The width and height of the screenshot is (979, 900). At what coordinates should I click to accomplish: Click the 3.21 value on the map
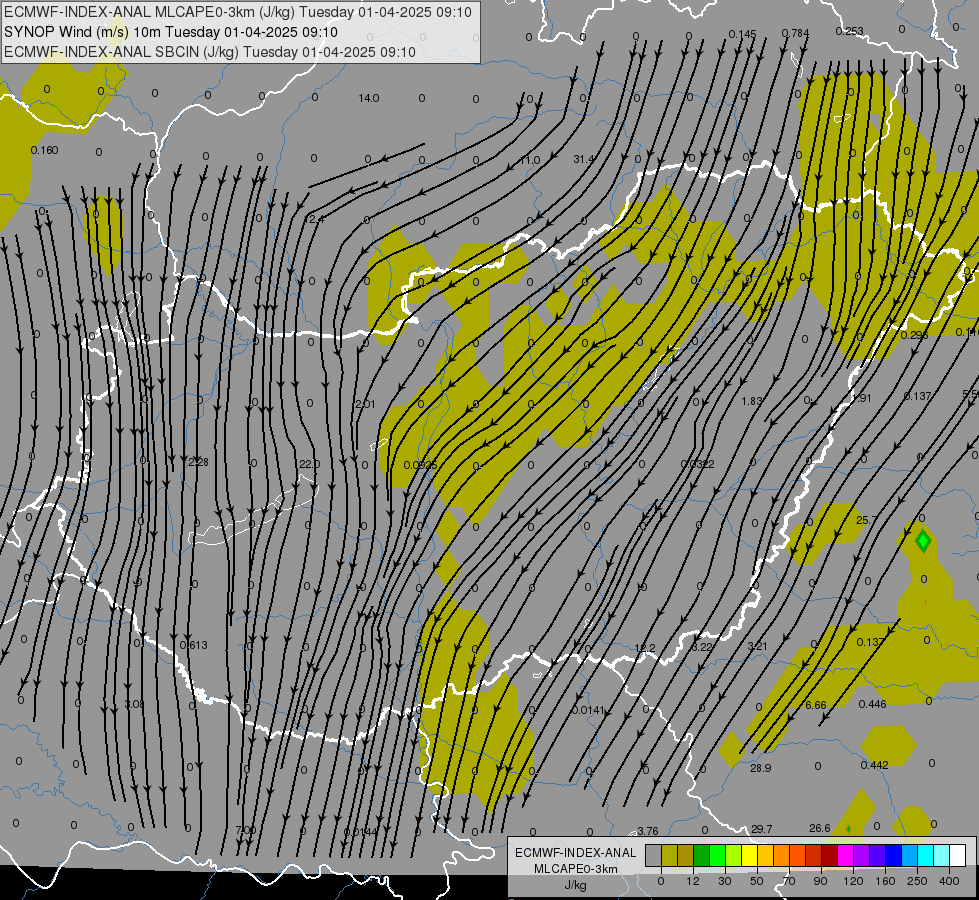click(x=757, y=646)
